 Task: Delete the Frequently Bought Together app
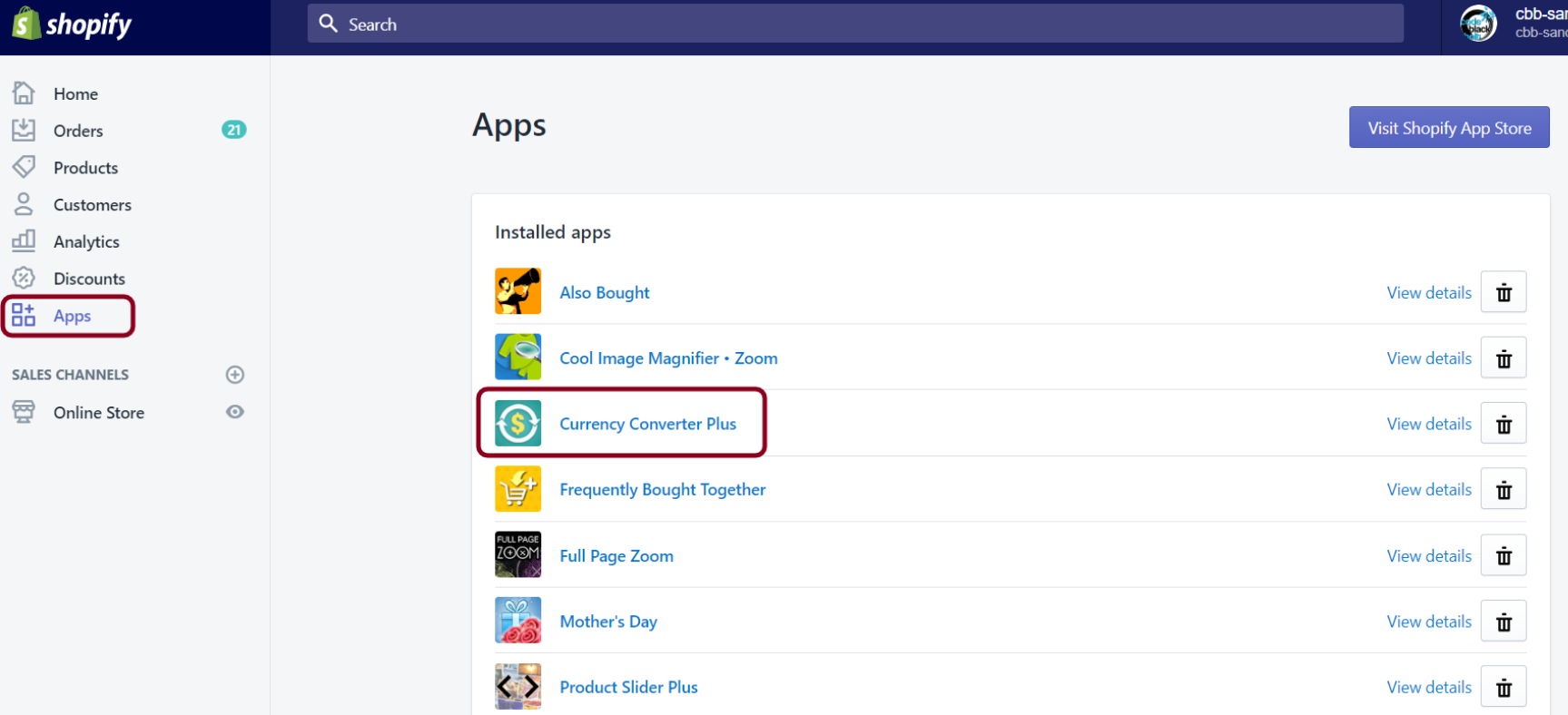1504,490
